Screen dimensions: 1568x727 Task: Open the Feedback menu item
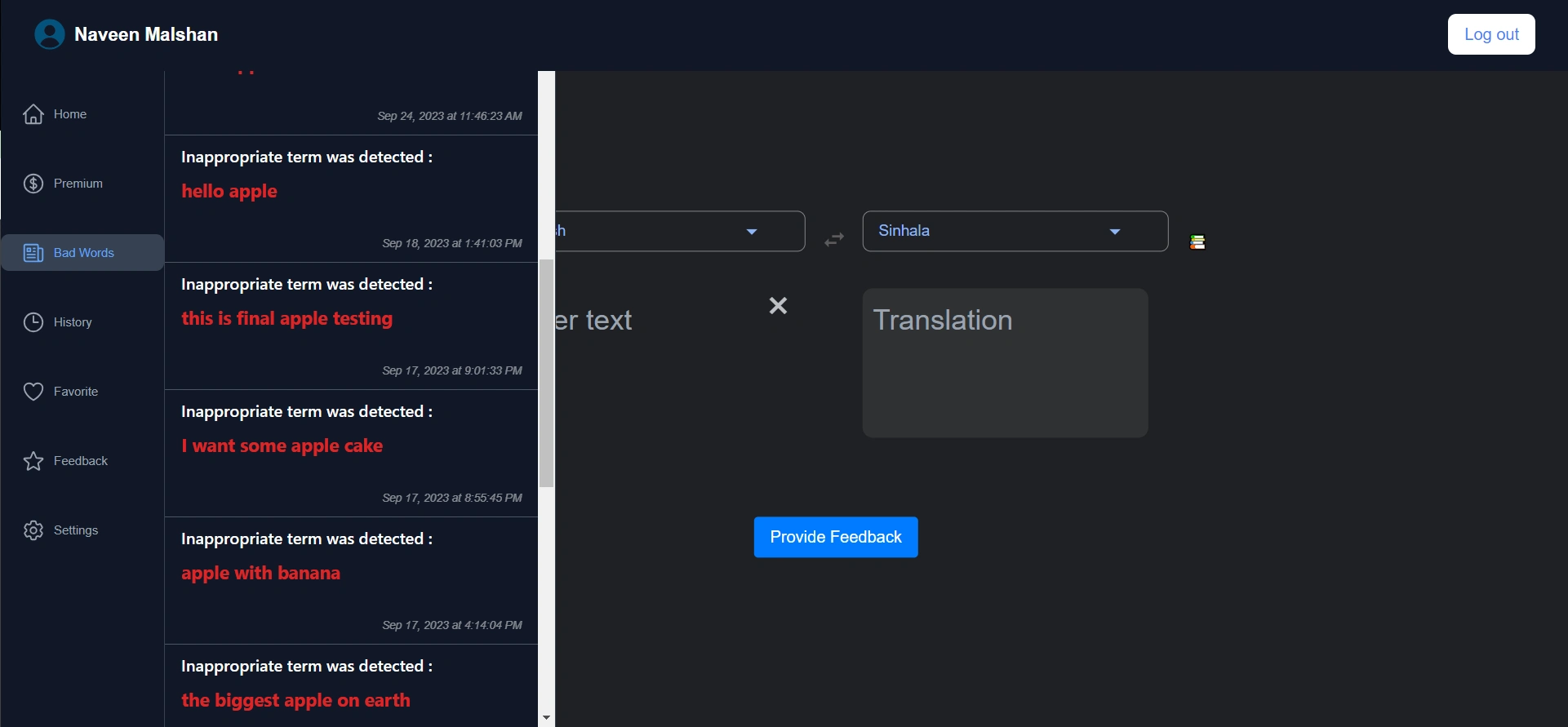[82, 461]
